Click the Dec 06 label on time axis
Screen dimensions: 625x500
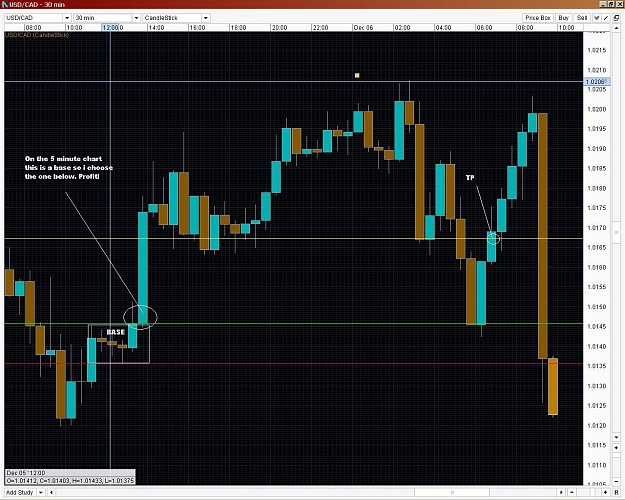pyautogui.click(x=364, y=28)
